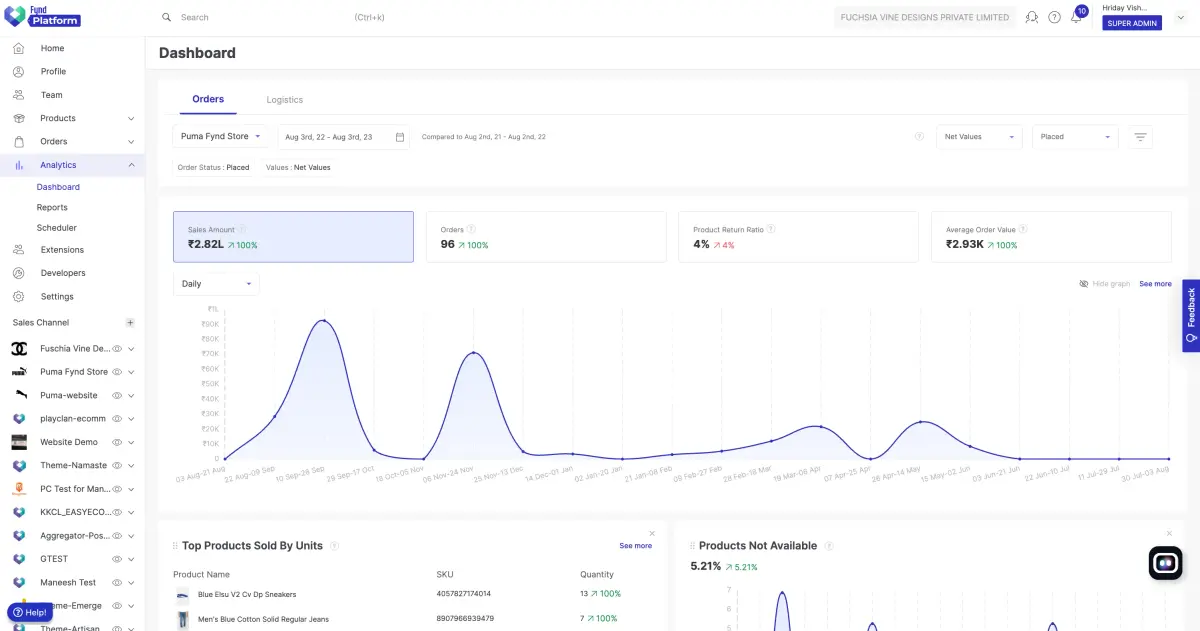Expand Aggregator-Pos channel chevron
Image resolution: width=1200 pixels, height=631 pixels.
(x=131, y=536)
